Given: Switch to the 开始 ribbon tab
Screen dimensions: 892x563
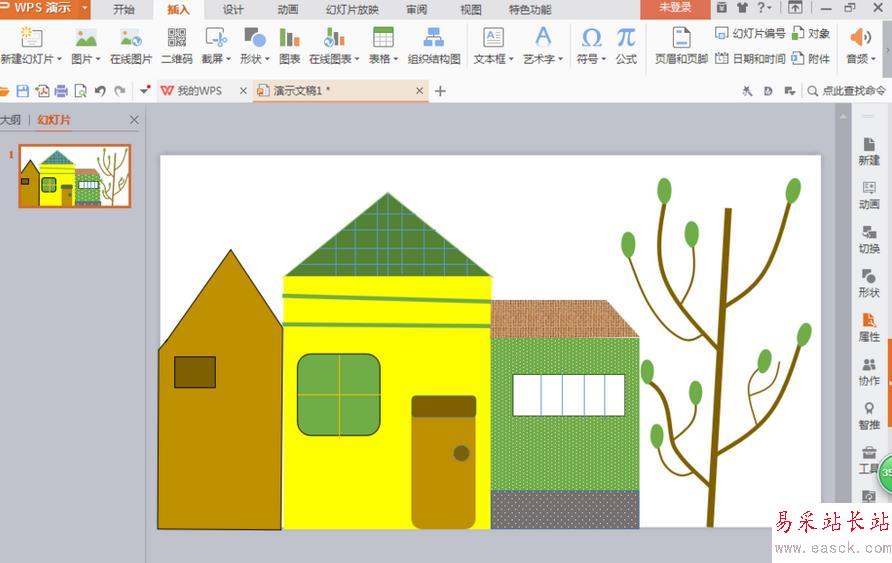Looking at the screenshot, I should click(x=123, y=10).
